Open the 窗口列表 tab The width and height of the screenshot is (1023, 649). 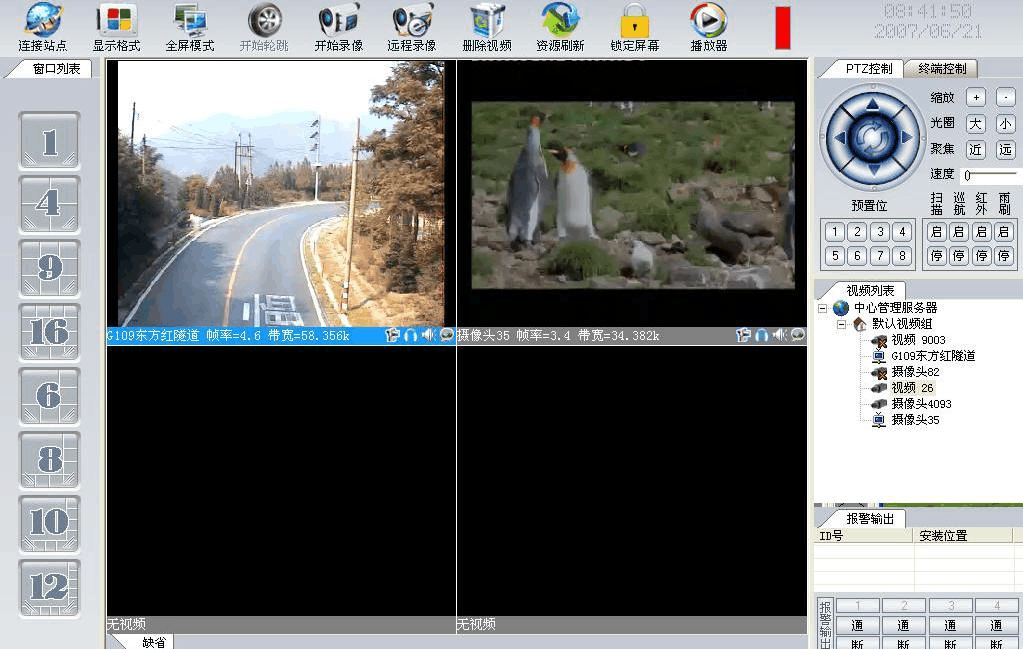pos(56,69)
